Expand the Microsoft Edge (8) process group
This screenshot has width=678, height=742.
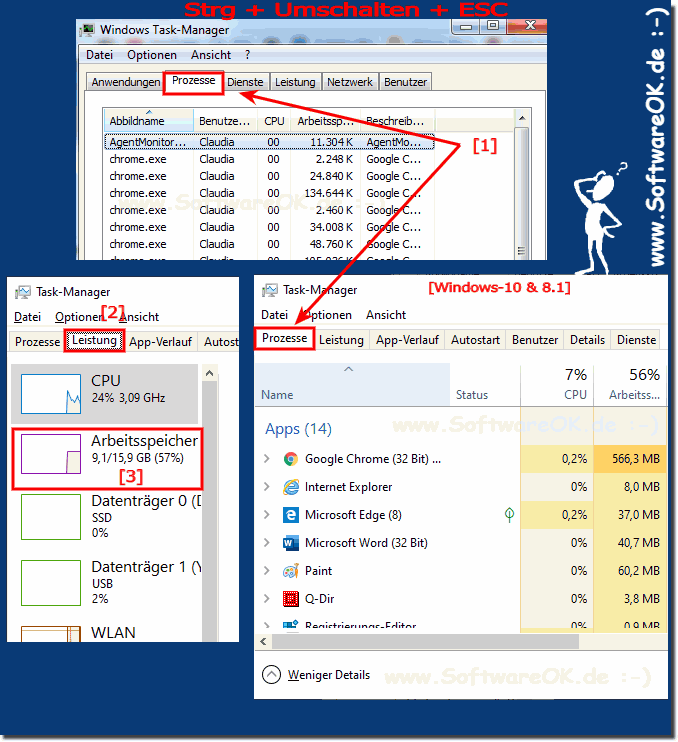267,514
